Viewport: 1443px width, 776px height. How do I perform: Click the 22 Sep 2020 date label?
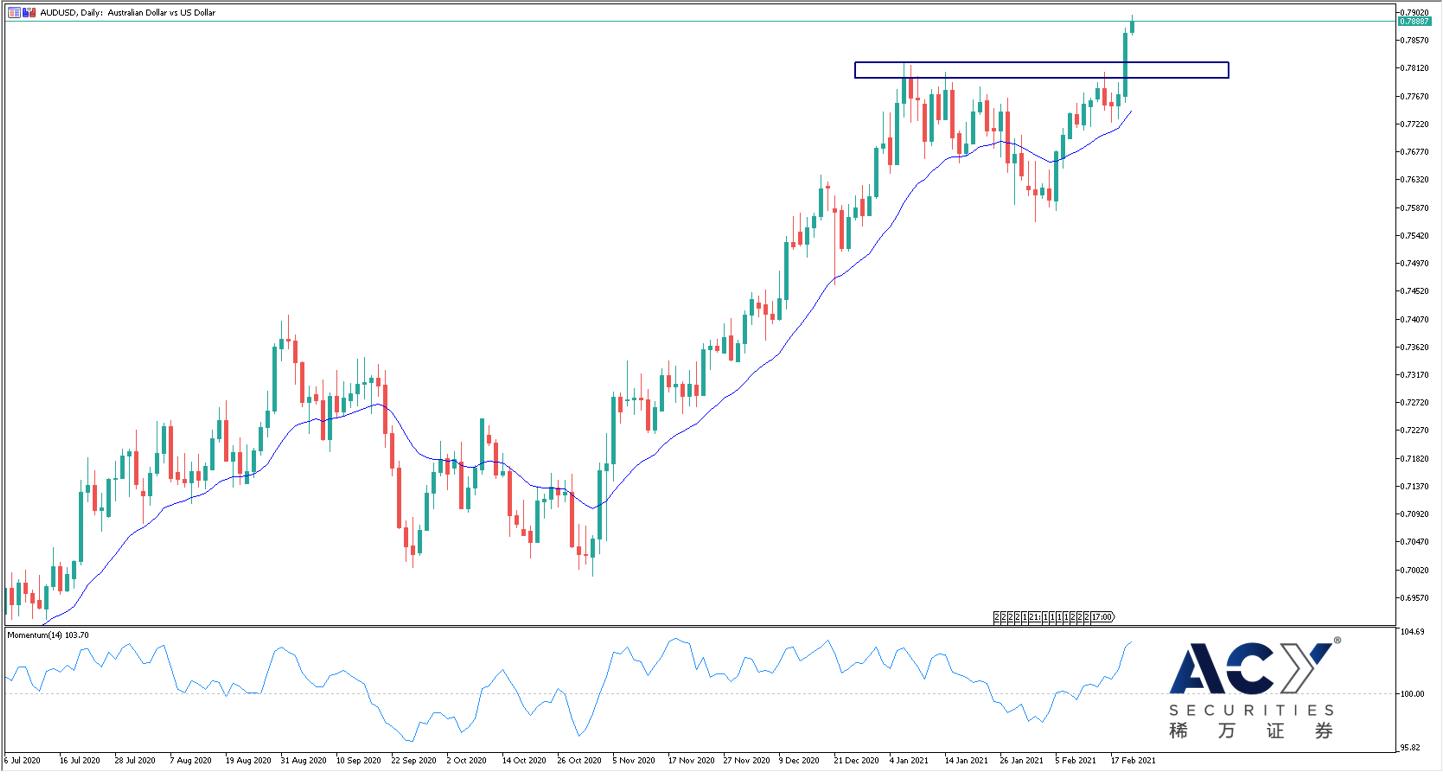[414, 760]
